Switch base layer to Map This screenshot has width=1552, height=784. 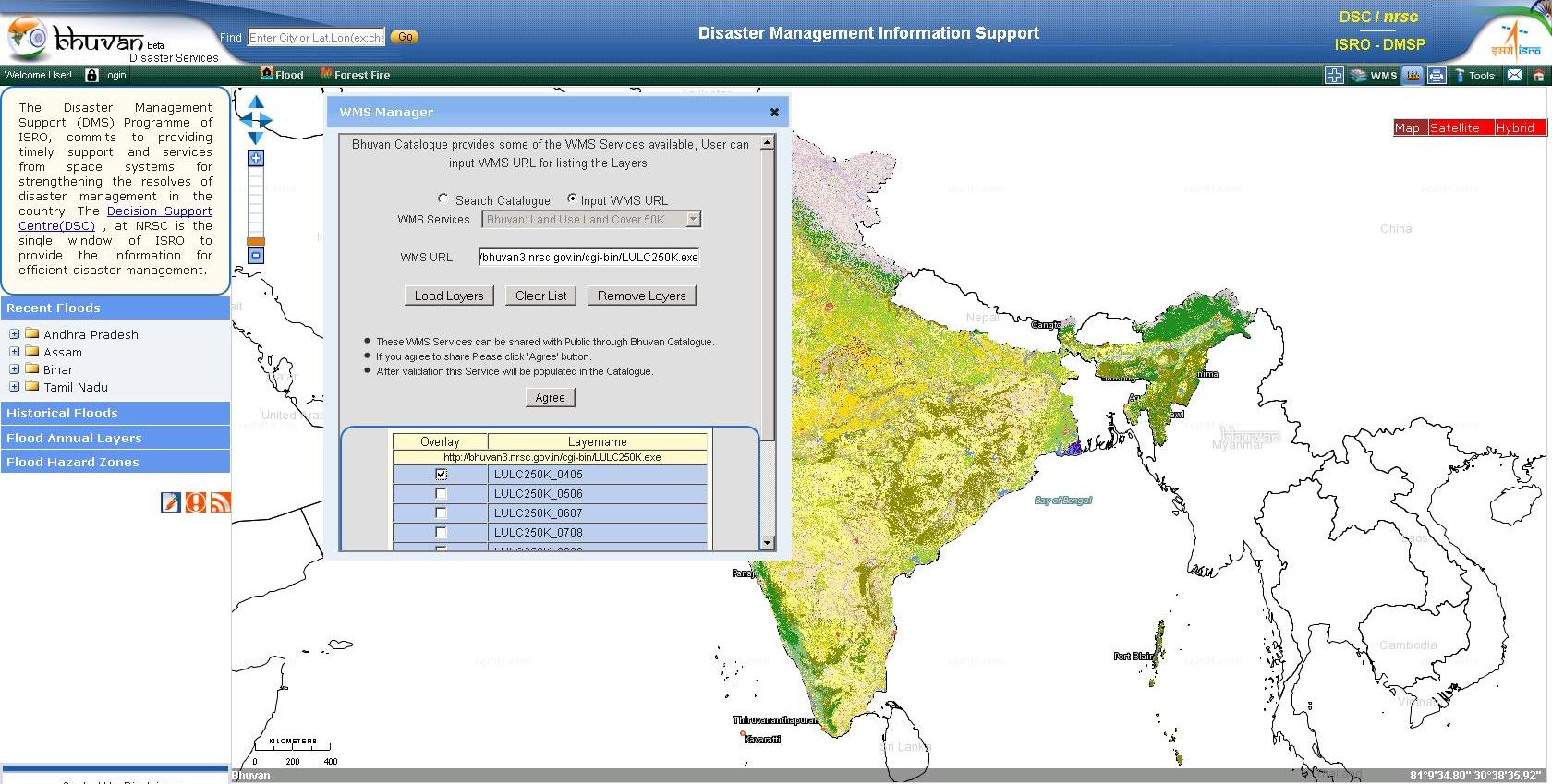click(1410, 127)
